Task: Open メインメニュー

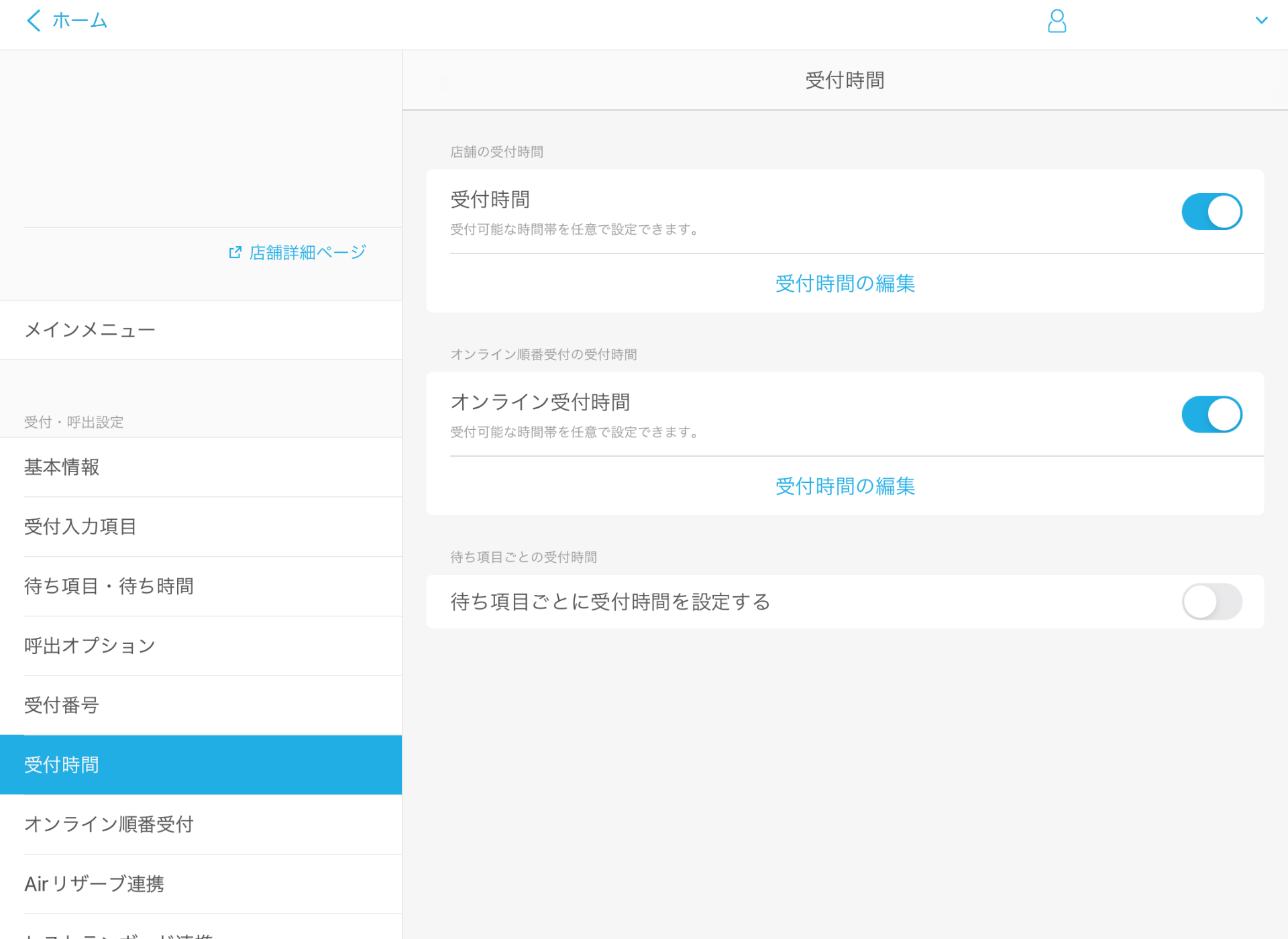Action: [89, 329]
